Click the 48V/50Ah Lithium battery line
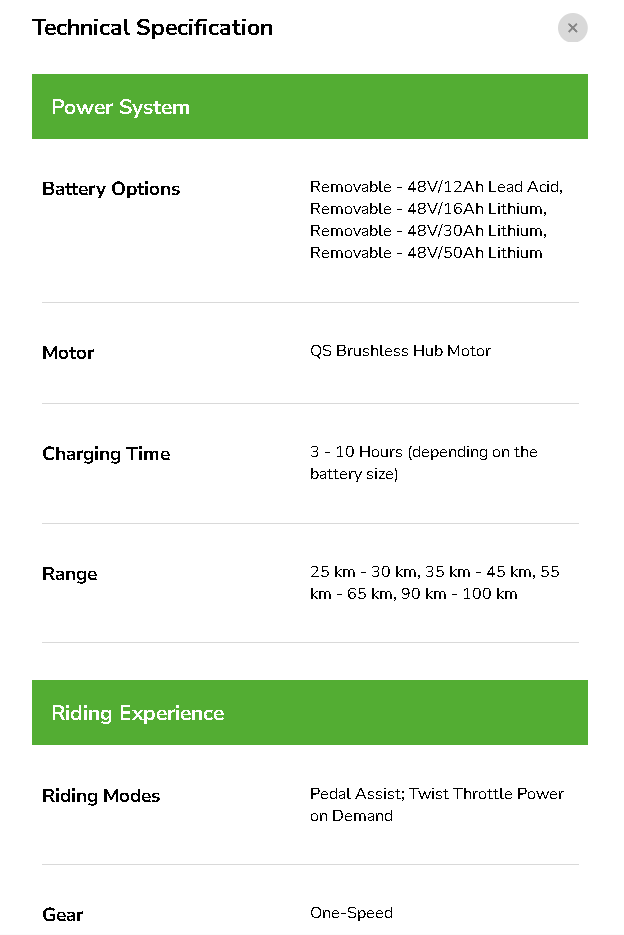The width and height of the screenshot is (624, 935). [x=426, y=253]
